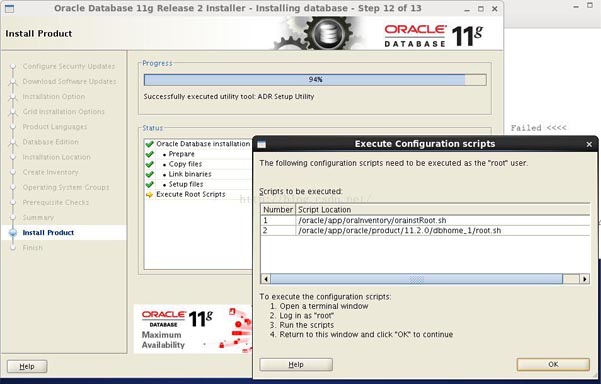This screenshot has height=384, width=601.
Task: Click the Oracle Database 11g header logo
Action: [434, 36]
